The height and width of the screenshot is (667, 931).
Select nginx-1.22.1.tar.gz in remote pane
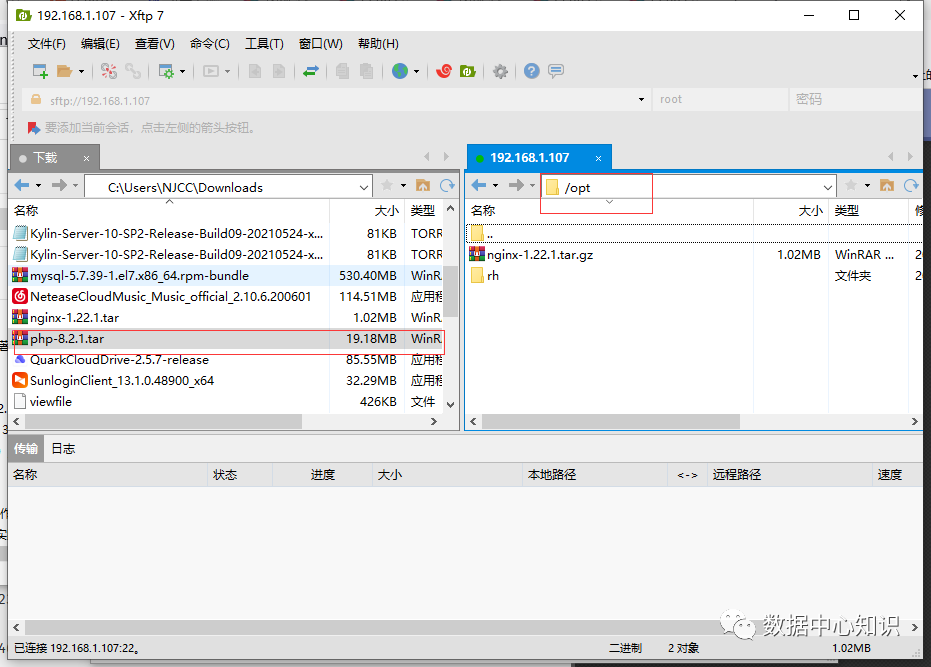(695, 255)
